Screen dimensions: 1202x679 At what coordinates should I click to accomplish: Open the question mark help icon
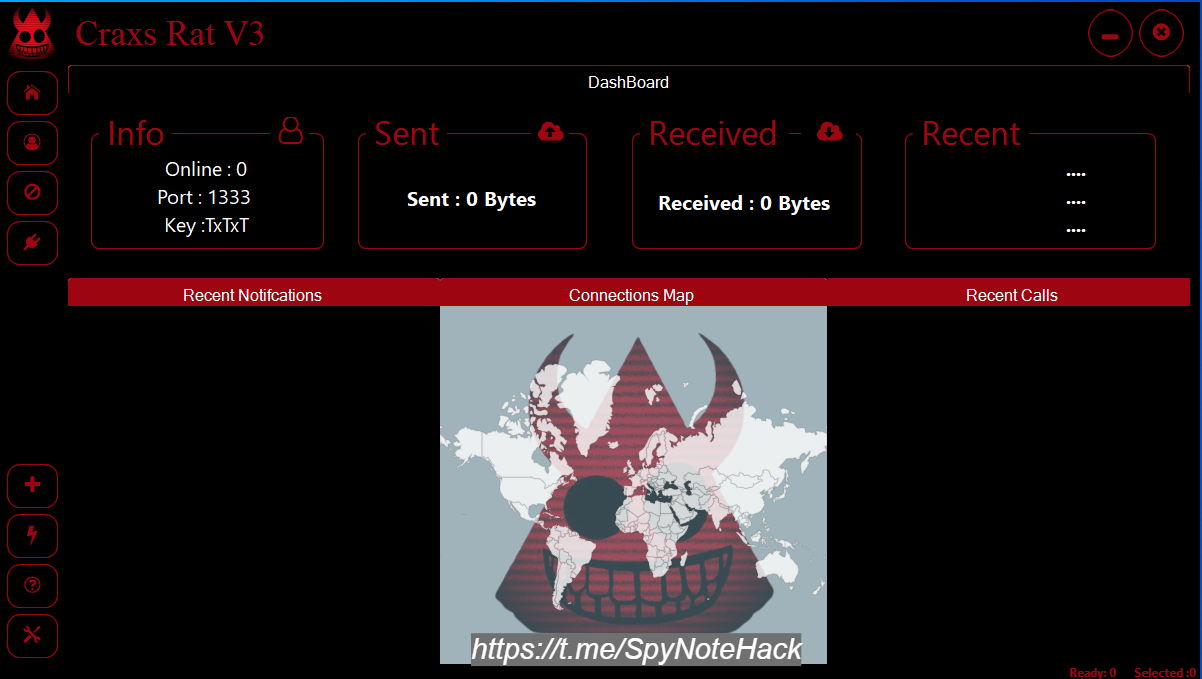point(32,585)
